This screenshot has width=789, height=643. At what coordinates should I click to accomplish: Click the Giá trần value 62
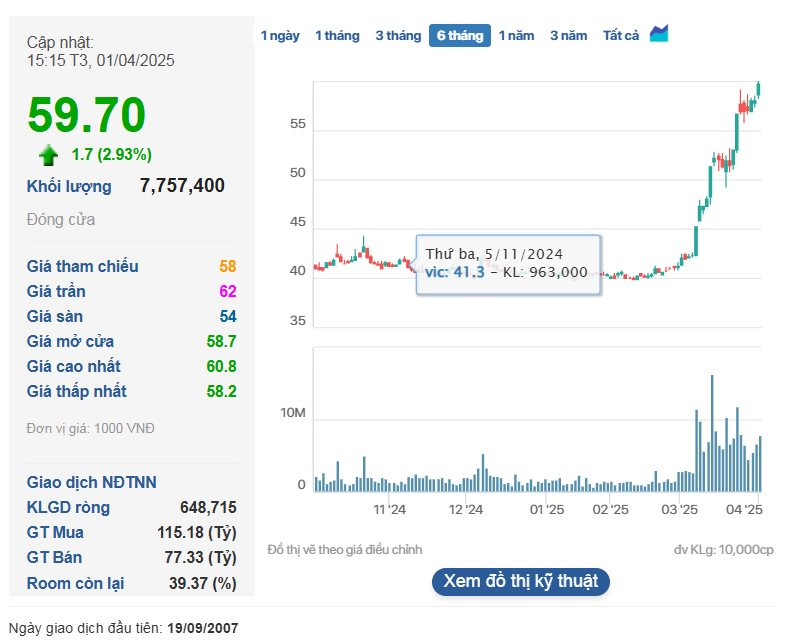(228, 292)
